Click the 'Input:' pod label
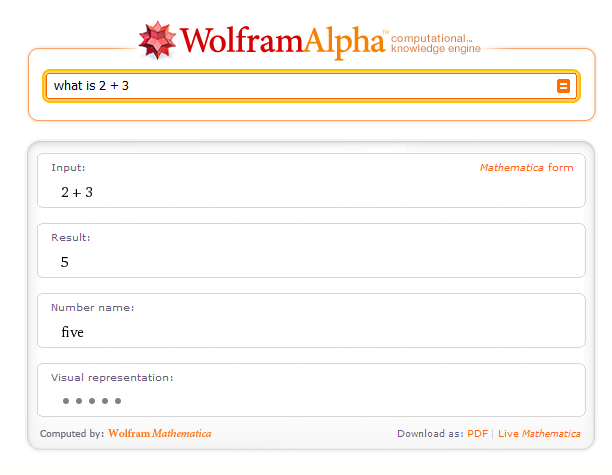This screenshot has height=475, width=612. 68,167
